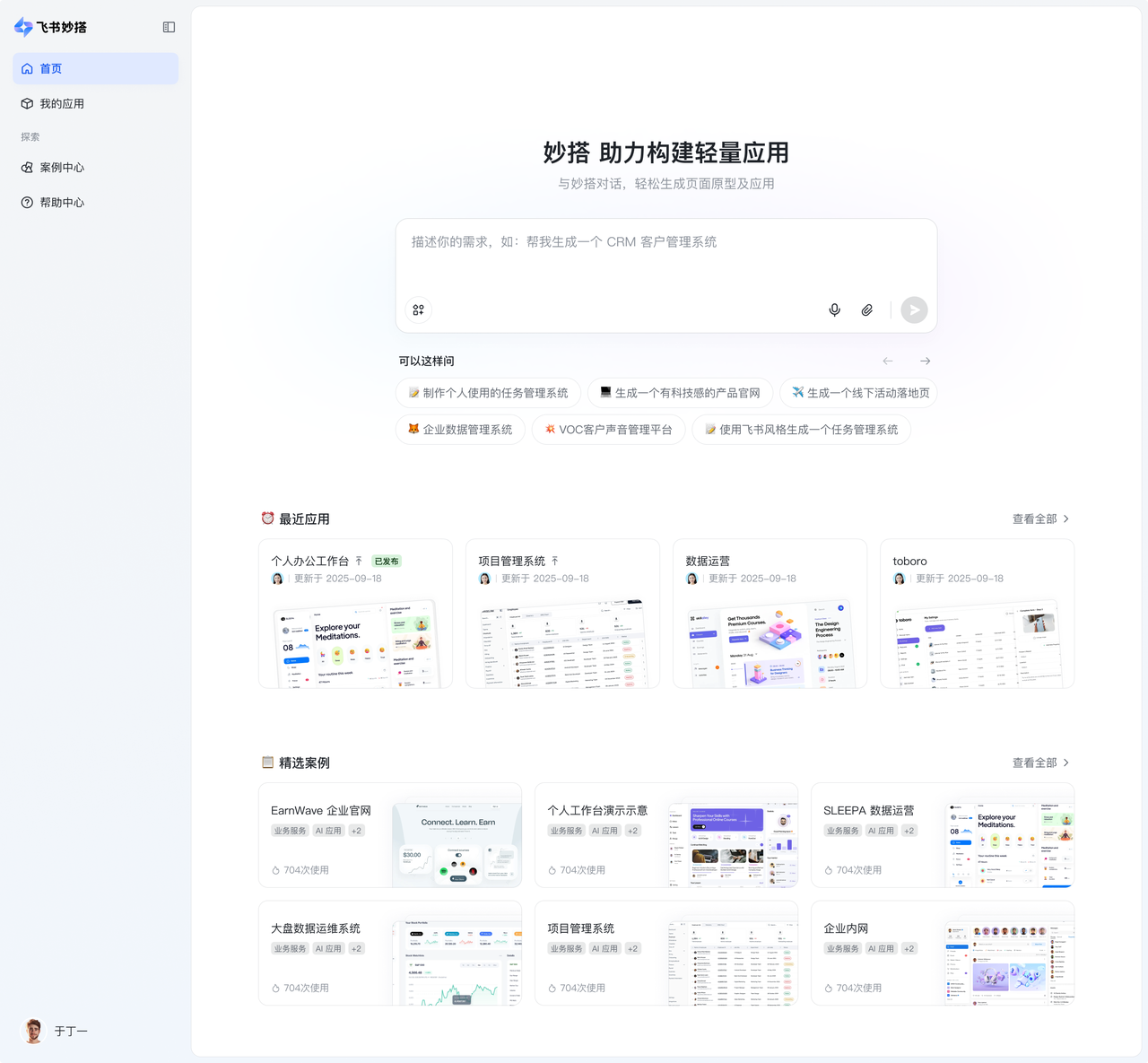Go to 我的应用 in sidebar
Screen dimensions: 1148x1063
coord(62,104)
